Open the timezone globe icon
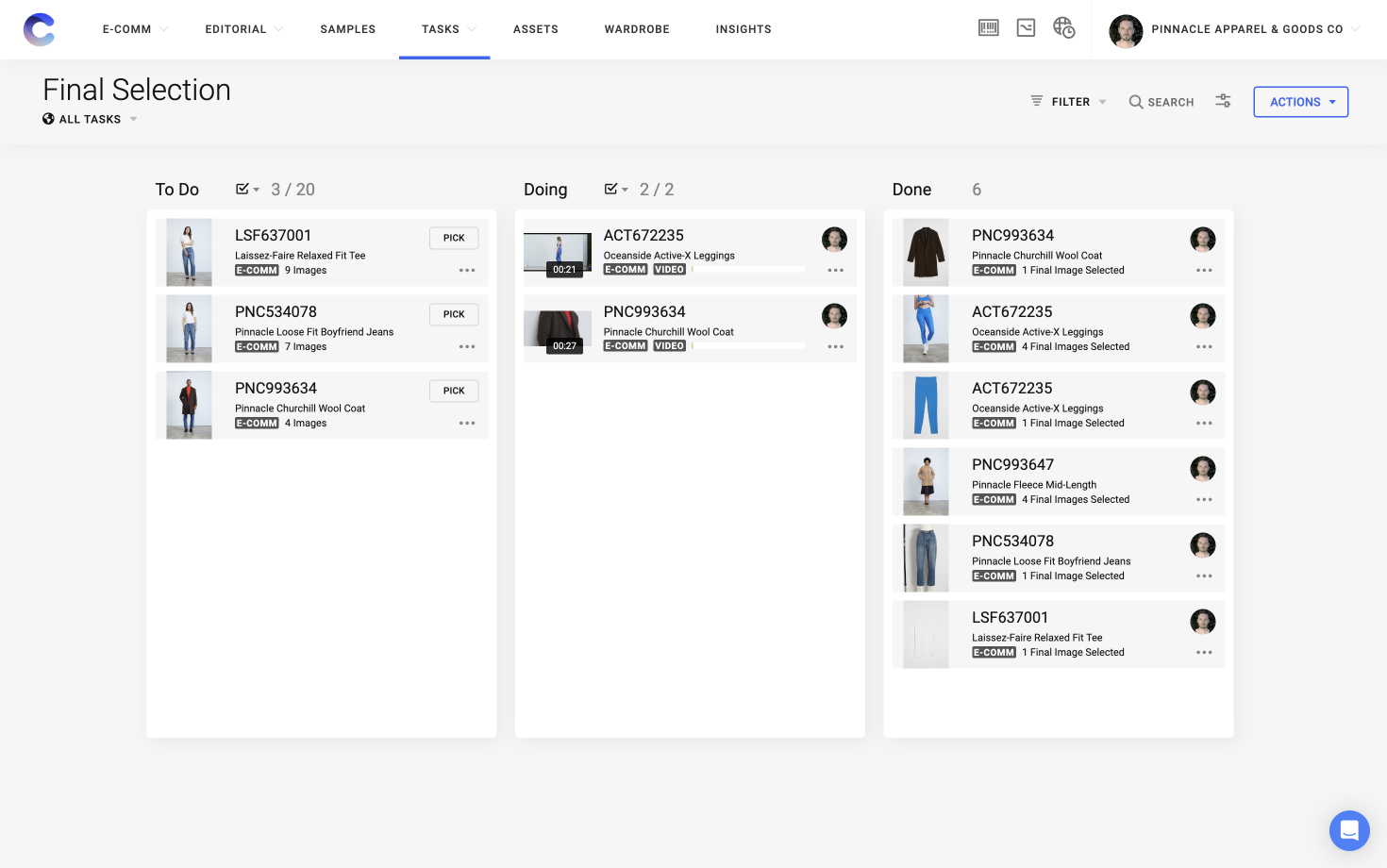The width and height of the screenshot is (1387, 868). pyautogui.click(x=1063, y=29)
